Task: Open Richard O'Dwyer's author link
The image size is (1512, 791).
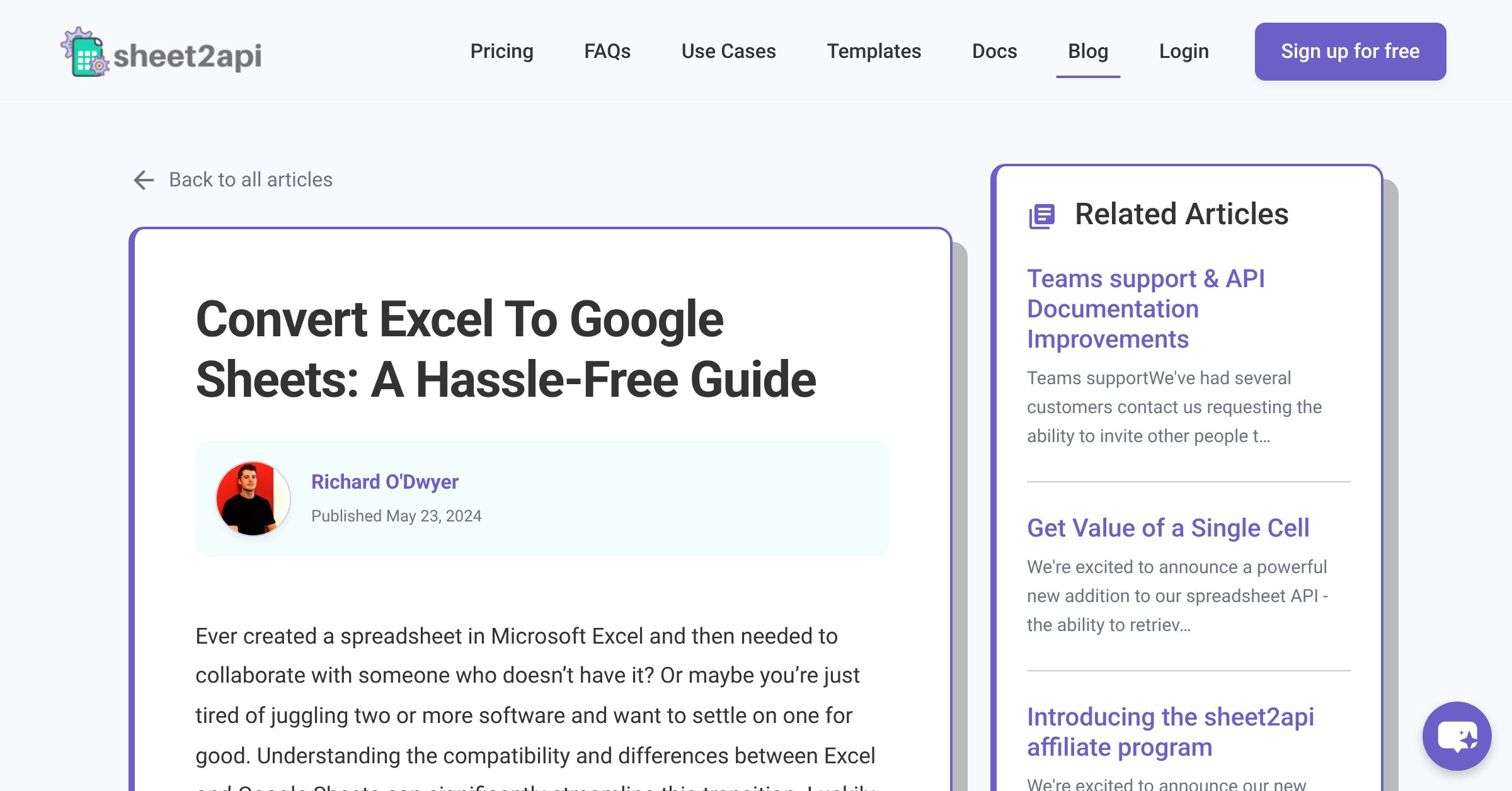Action: (386, 482)
